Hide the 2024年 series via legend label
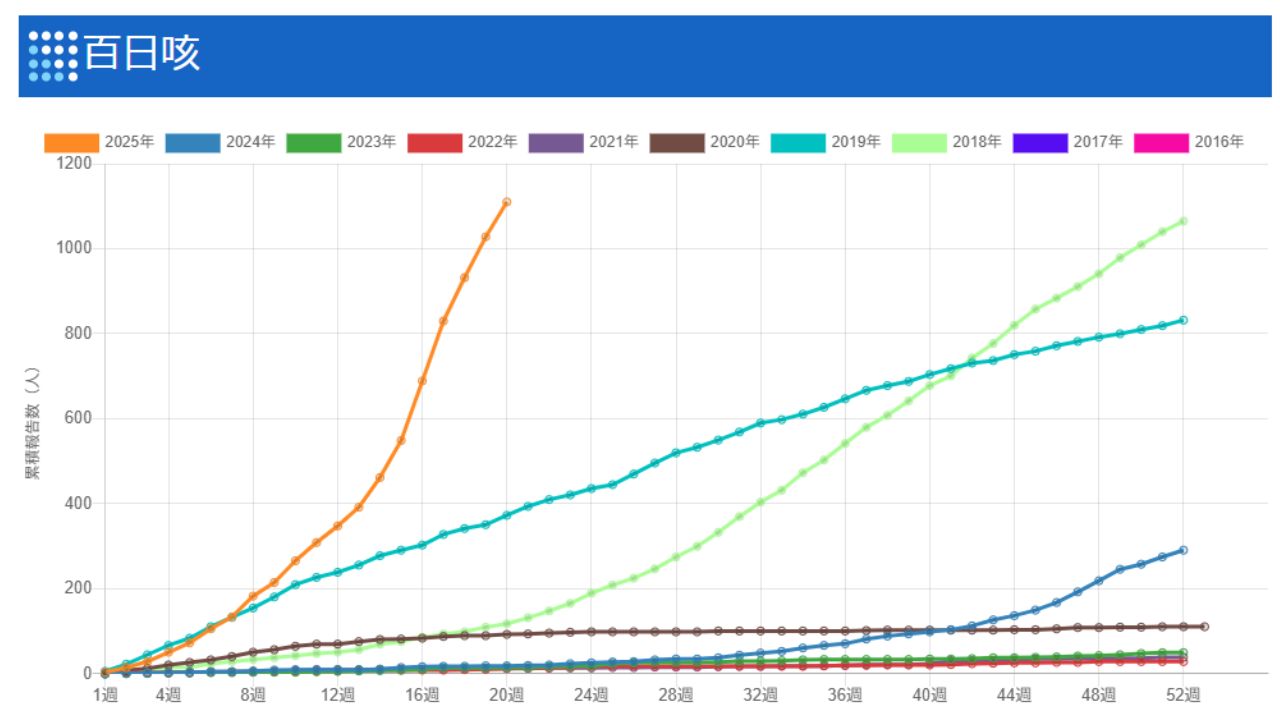This screenshot has width=1280, height=720. (x=250, y=142)
